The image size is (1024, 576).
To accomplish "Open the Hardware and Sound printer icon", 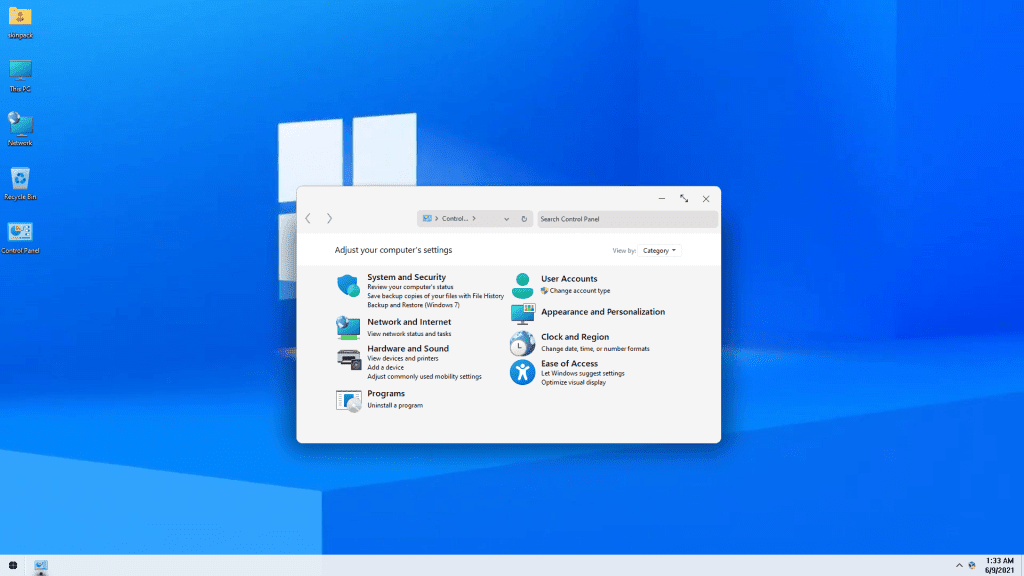I will tap(349, 359).
